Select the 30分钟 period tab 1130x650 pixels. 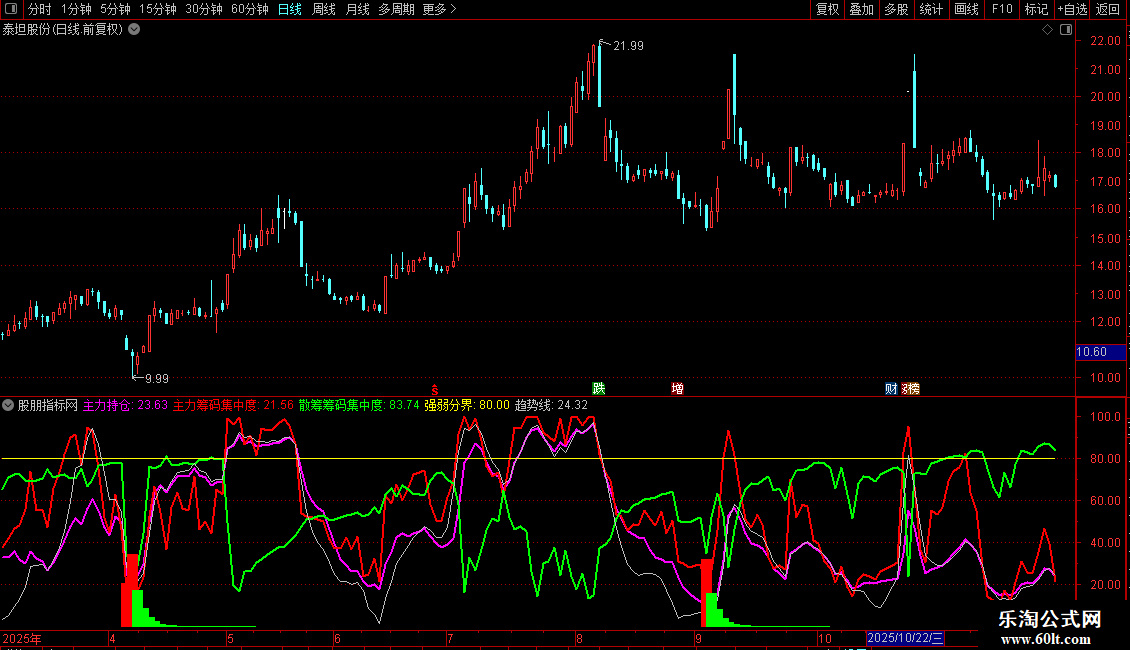tap(204, 9)
